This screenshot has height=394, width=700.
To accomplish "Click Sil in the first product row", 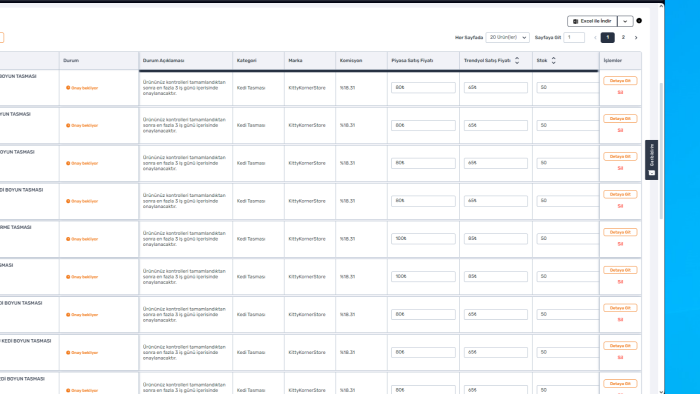I will (620, 92).
